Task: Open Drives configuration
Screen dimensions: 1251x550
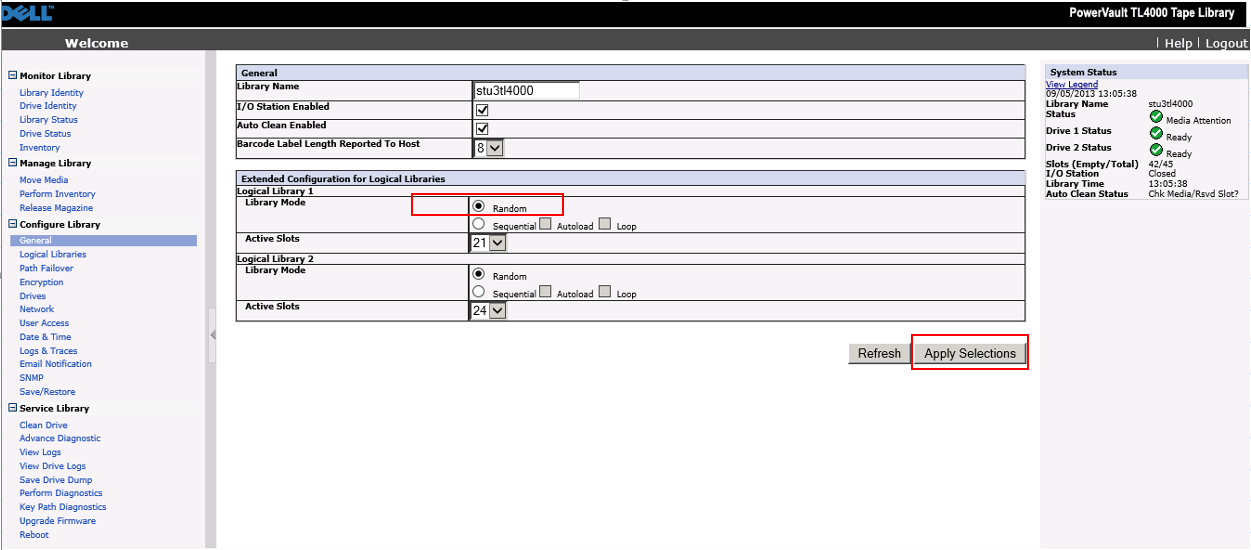Action: 33,297
